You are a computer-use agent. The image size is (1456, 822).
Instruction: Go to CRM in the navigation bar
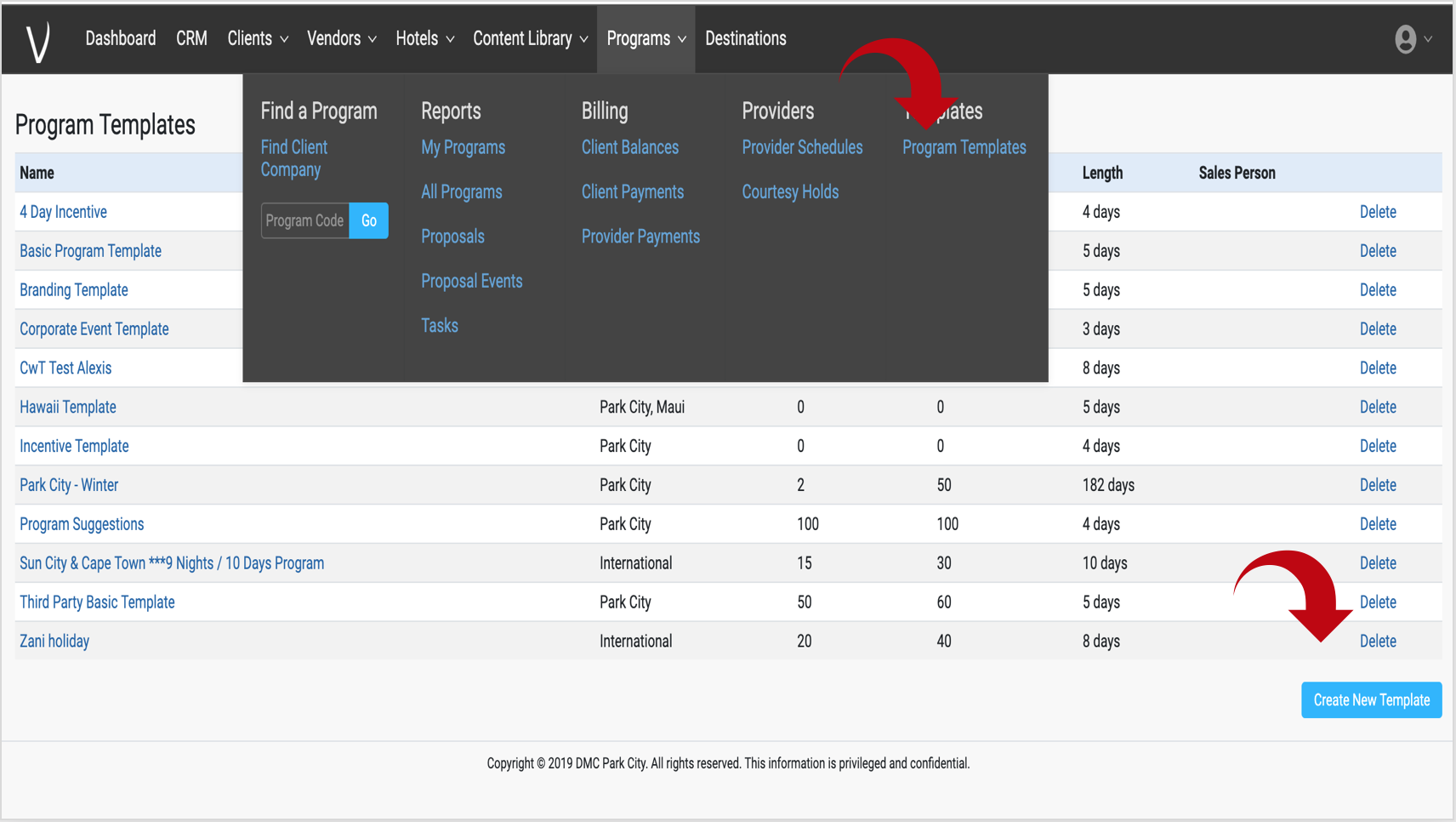pyautogui.click(x=191, y=38)
